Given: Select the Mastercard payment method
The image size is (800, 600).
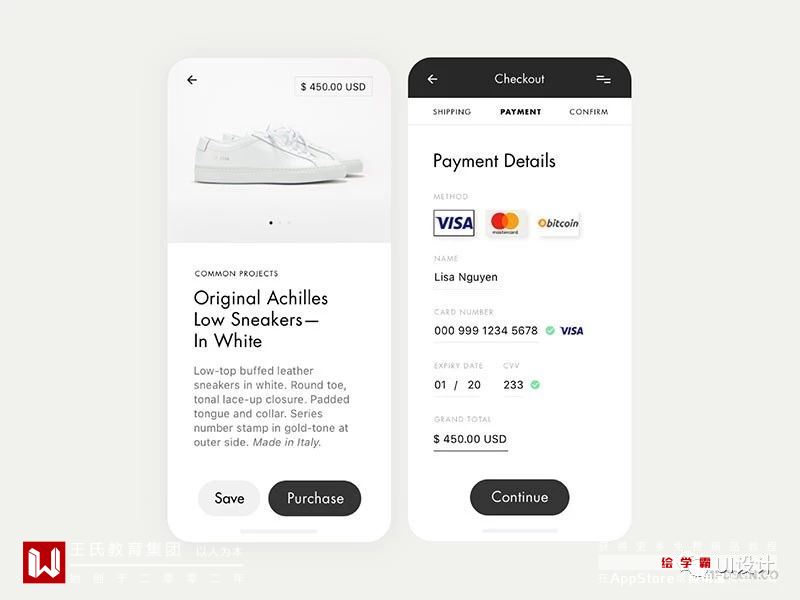Looking at the screenshot, I should point(505,223).
